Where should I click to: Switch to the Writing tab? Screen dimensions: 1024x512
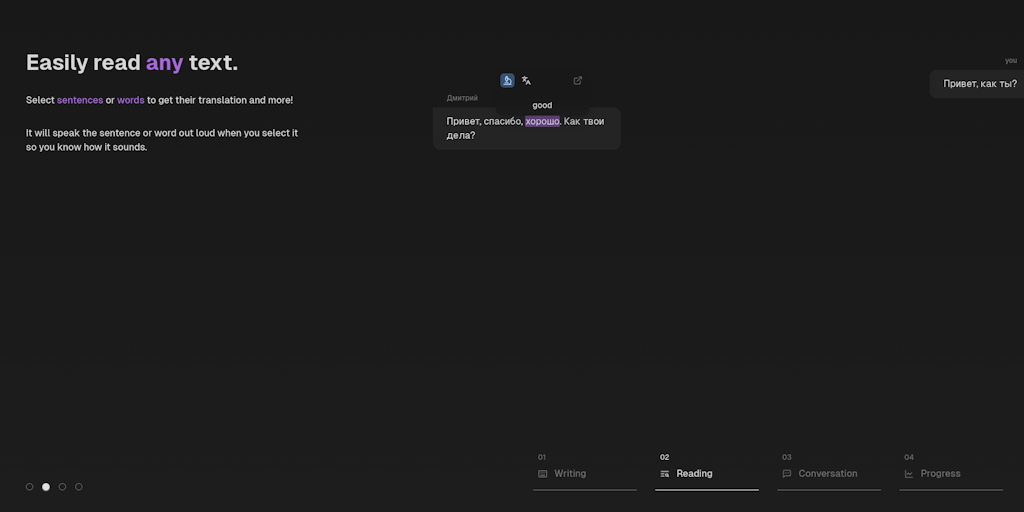584,473
